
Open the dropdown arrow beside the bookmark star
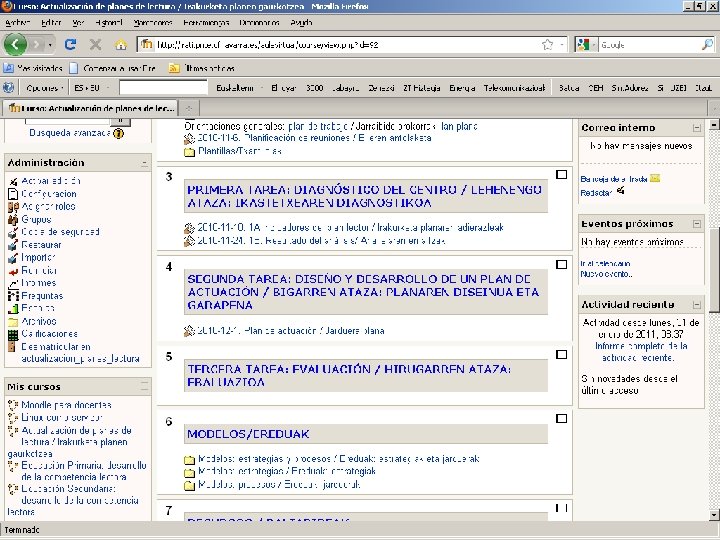pyautogui.click(x=562, y=45)
